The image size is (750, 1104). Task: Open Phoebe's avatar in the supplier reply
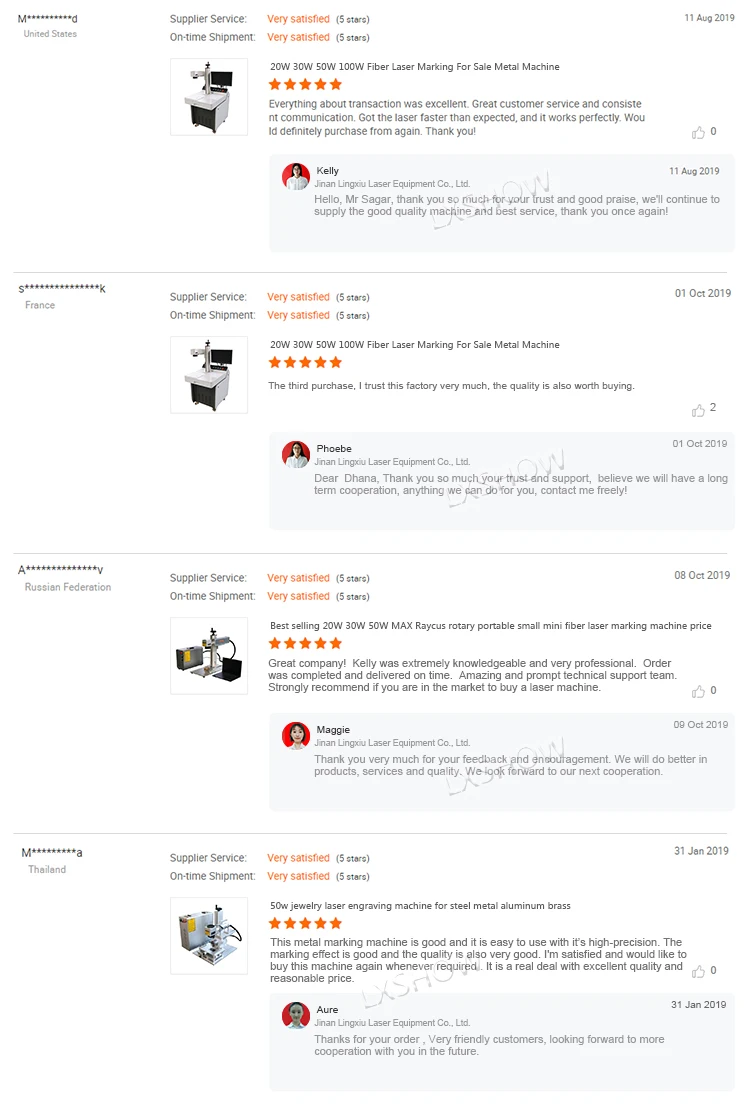pos(296,455)
